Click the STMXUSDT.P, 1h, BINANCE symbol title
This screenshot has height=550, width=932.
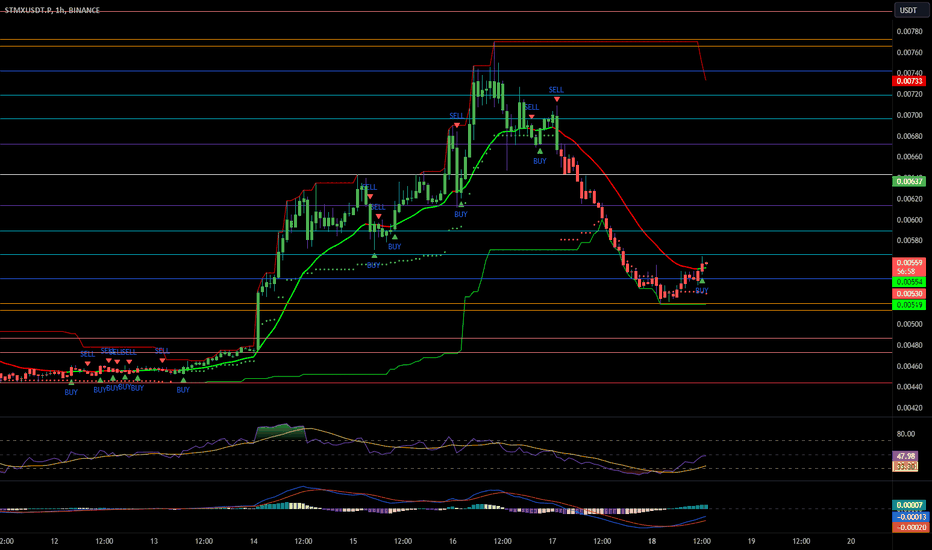pyautogui.click(x=52, y=10)
